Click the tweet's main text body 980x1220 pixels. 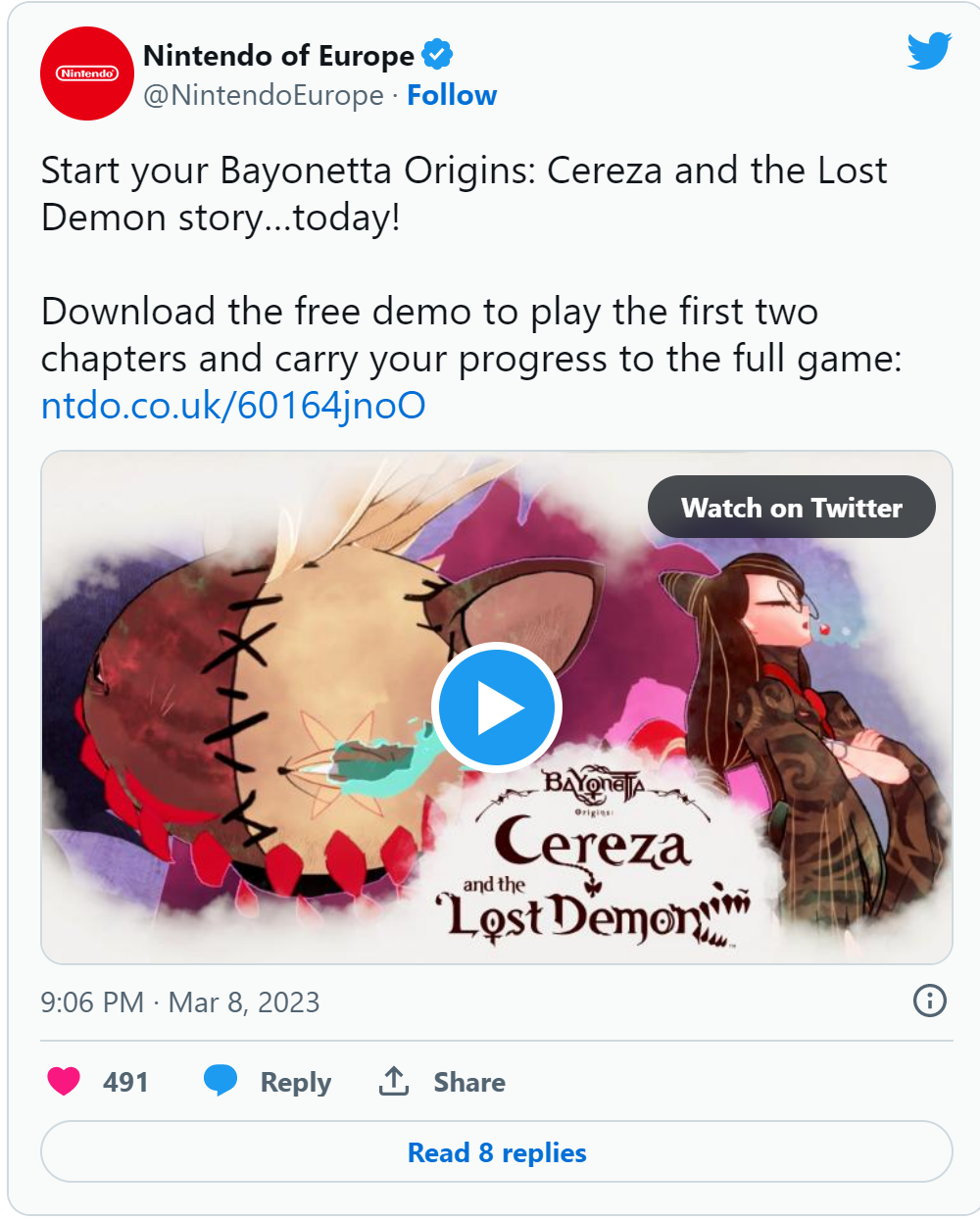464,265
